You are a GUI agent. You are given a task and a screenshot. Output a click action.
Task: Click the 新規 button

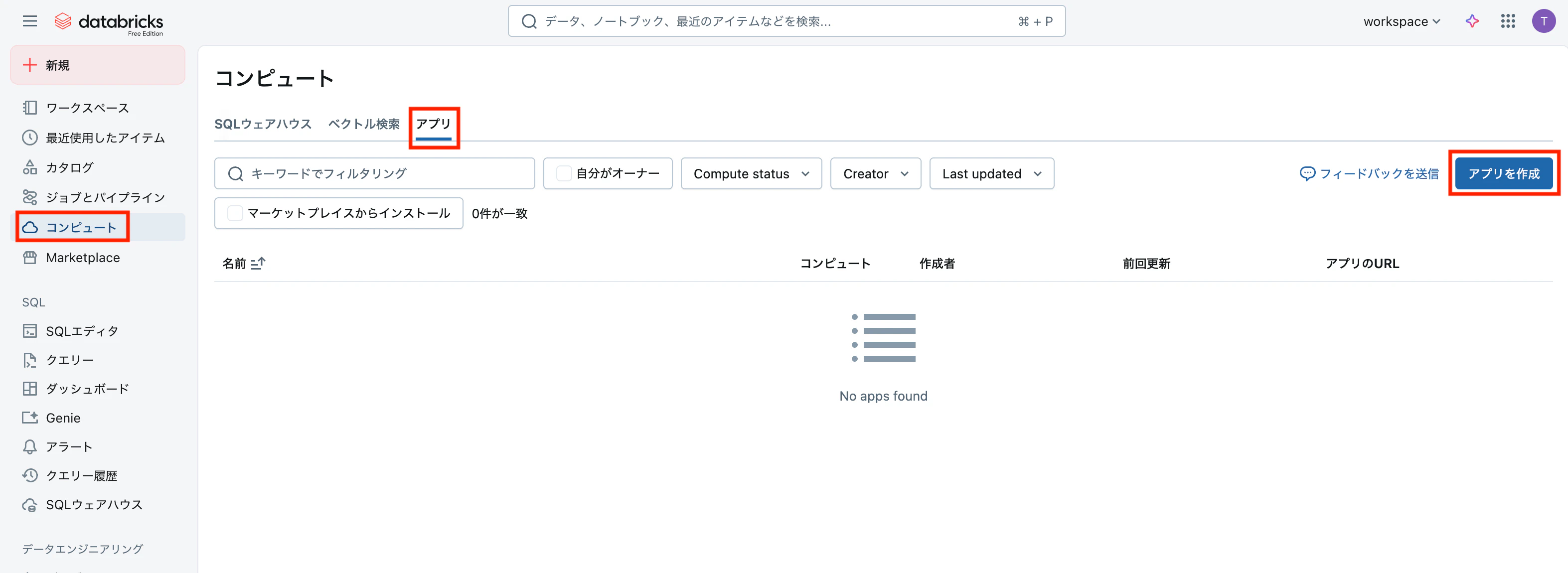97,64
